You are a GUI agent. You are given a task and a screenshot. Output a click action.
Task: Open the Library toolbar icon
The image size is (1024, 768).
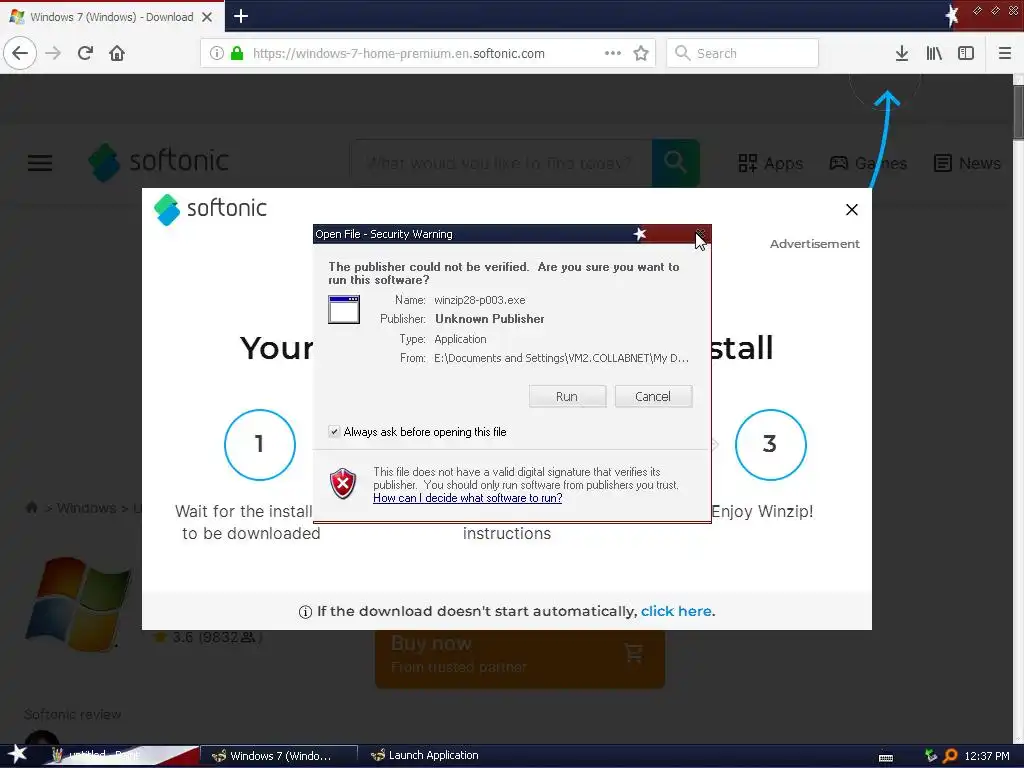pyautogui.click(x=934, y=53)
